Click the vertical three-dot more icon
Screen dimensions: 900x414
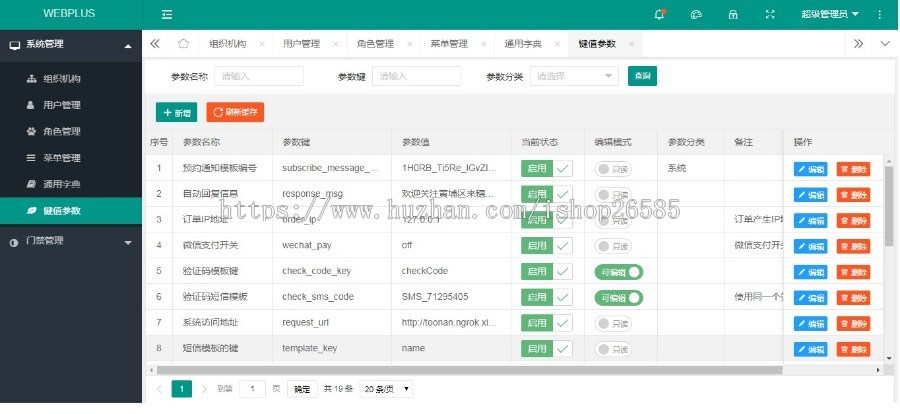(x=879, y=14)
